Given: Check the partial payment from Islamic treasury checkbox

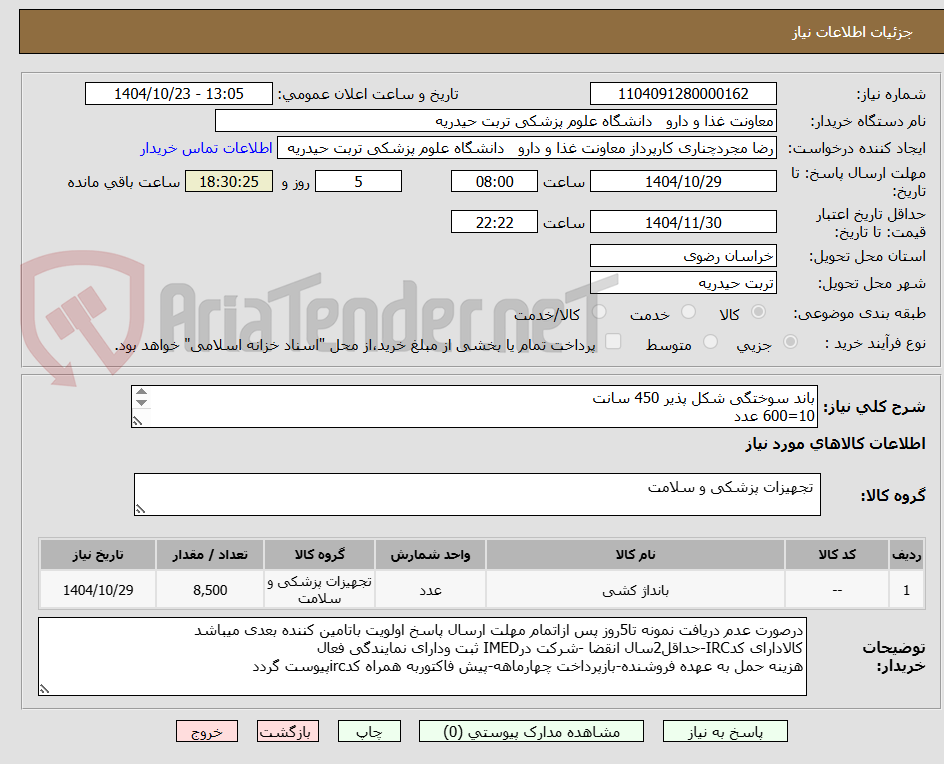Looking at the screenshot, I should 613,341.
